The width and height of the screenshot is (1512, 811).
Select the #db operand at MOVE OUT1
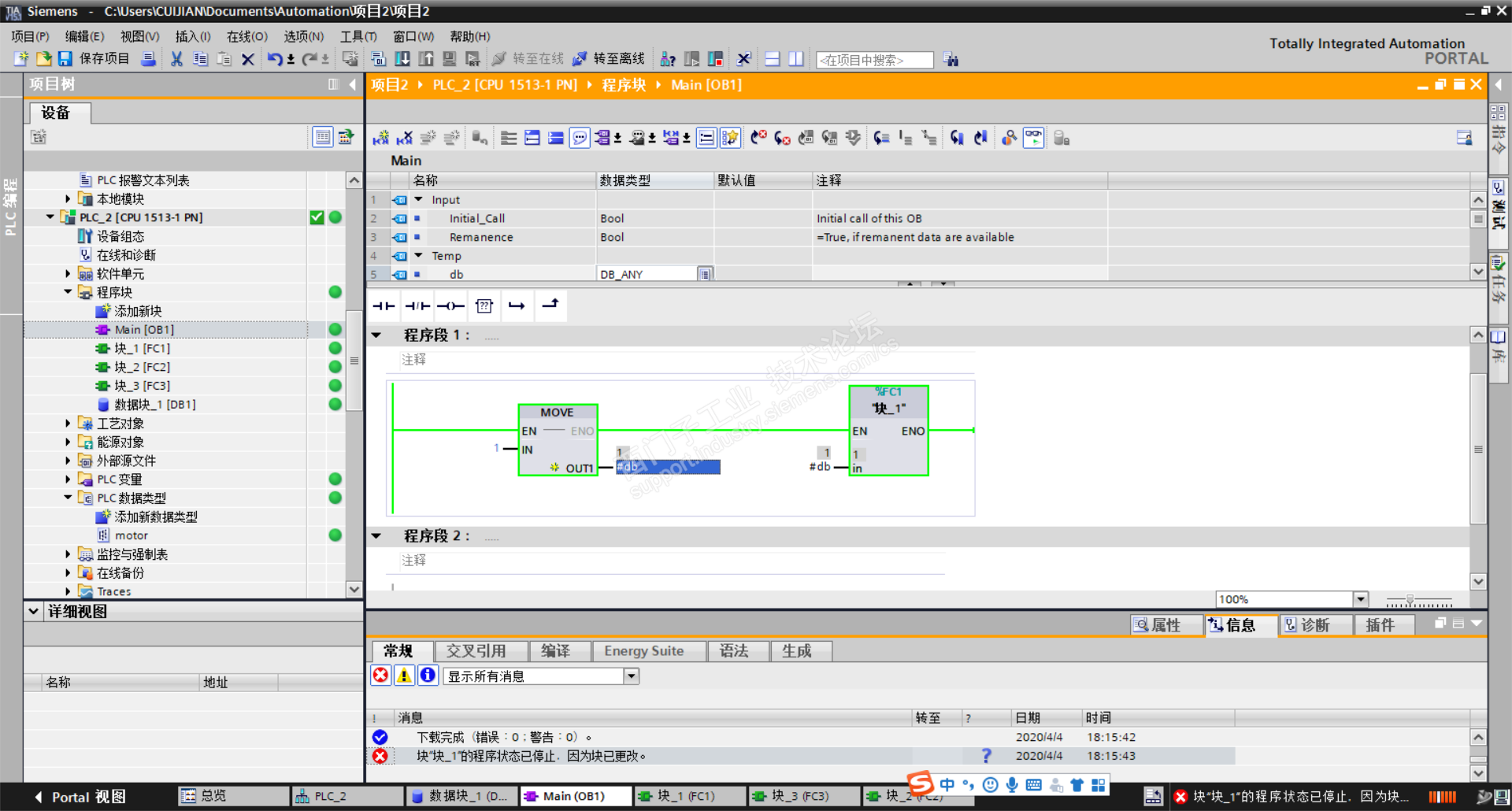click(668, 467)
